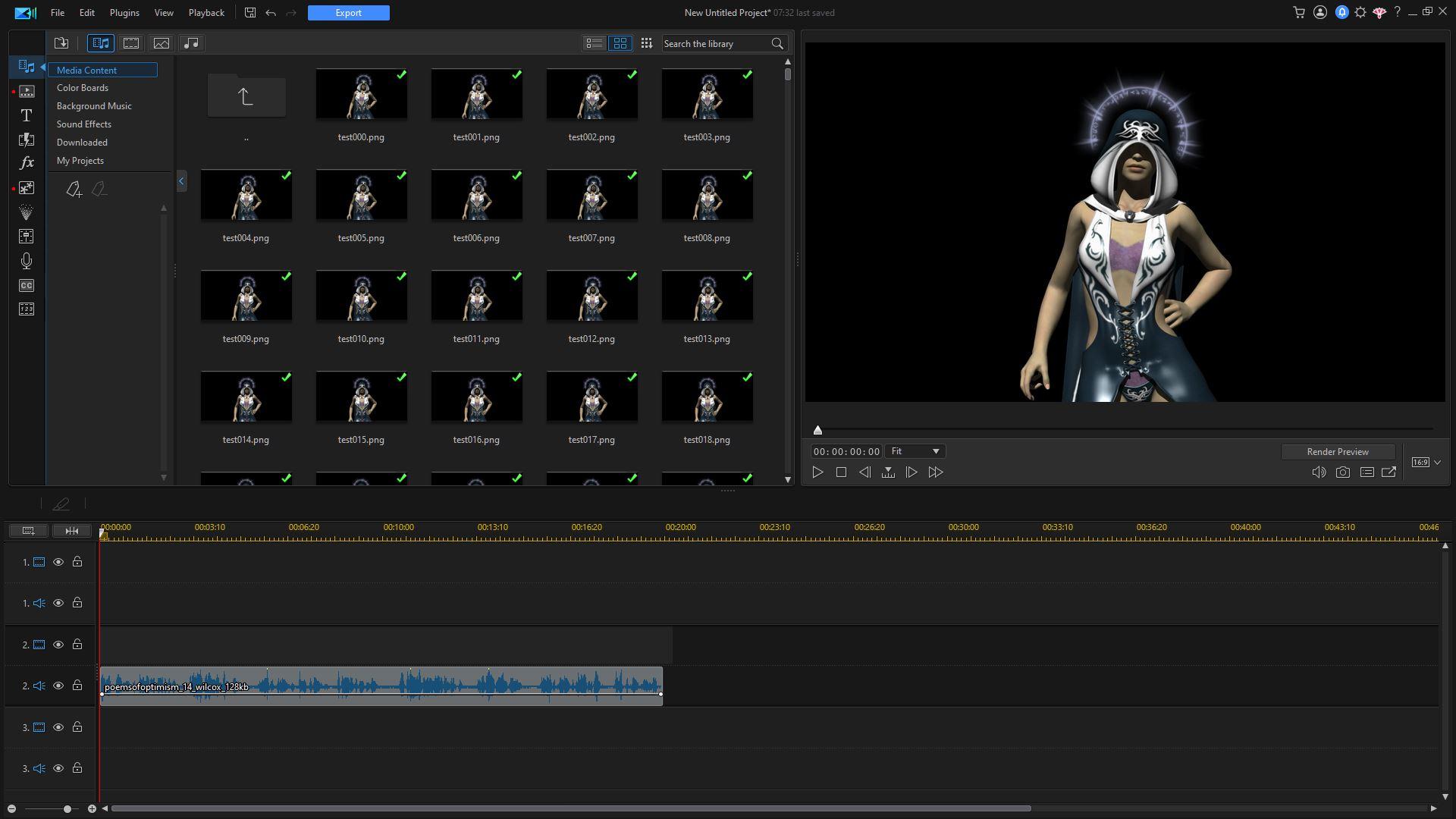Viewport: 1456px width, 819px height.
Task: Add a new tag icon
Action: pos(73,190)
